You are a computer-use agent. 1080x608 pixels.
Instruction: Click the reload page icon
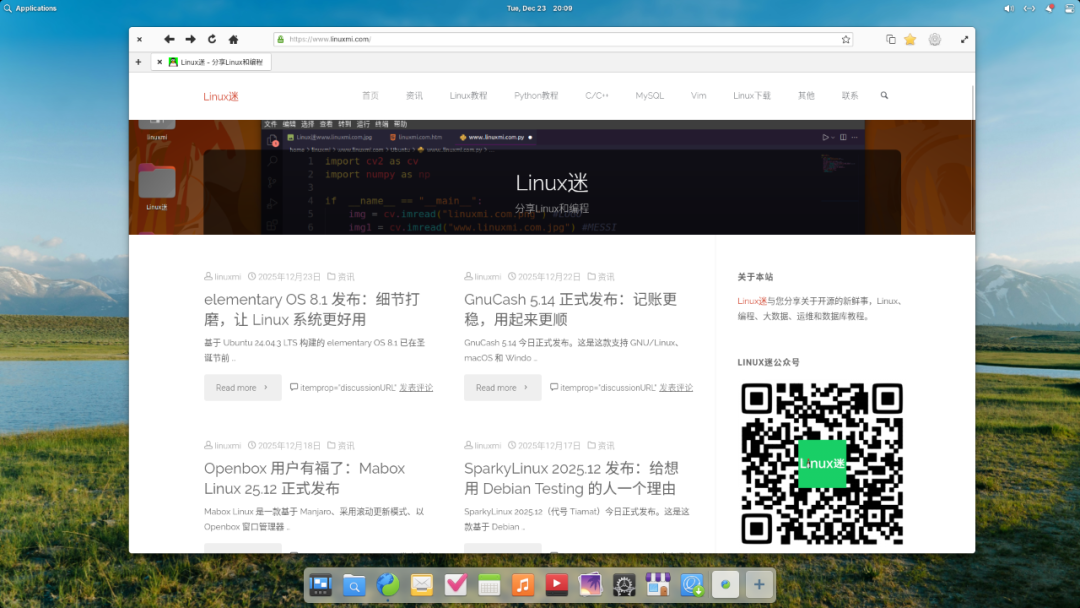click(x=211, y=39)
